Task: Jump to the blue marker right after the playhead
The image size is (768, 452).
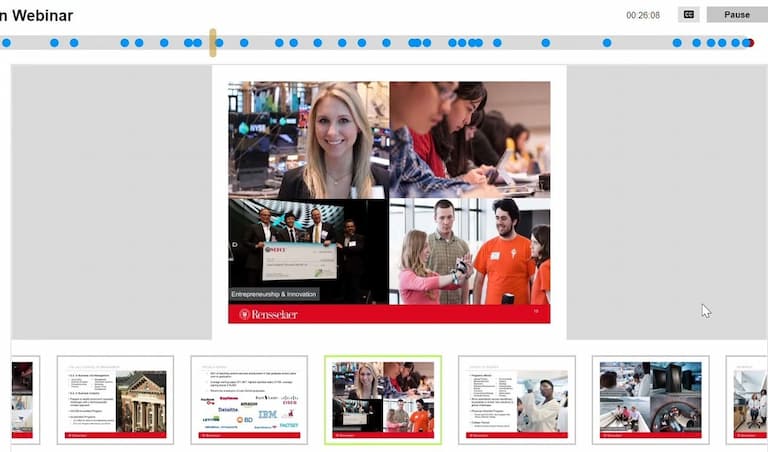Action: coord(219,43)
